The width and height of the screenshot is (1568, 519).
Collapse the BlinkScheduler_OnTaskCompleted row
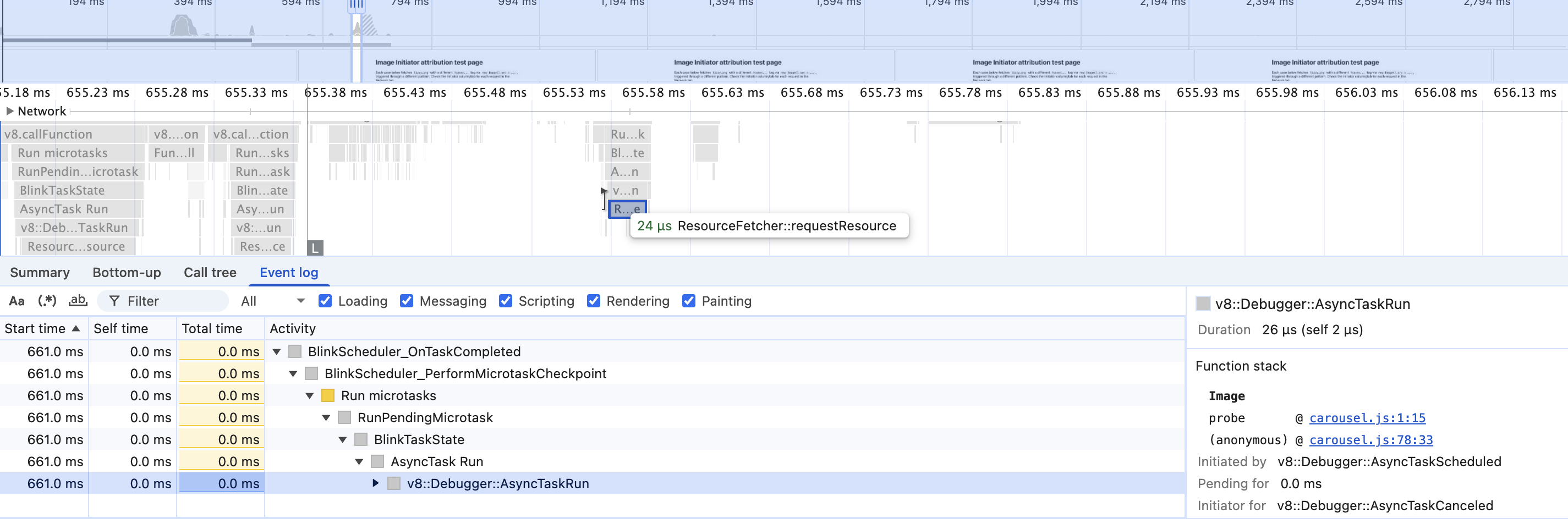point(276,352)
